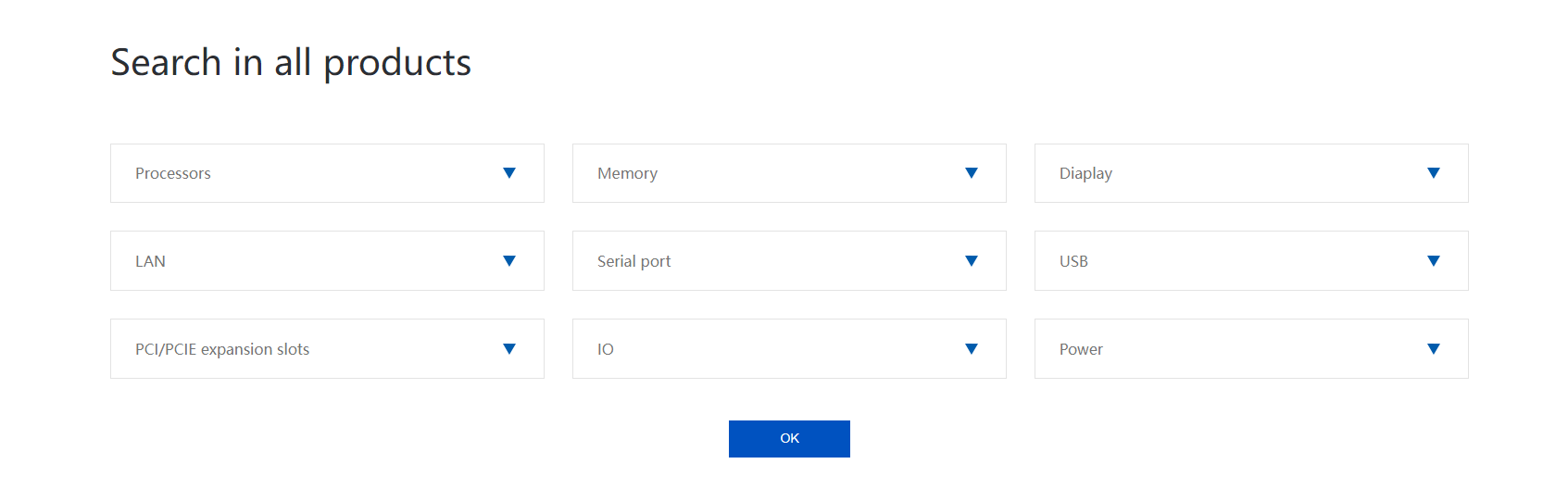Expand the USB filter via its label
This screenshot has width=1568, height=489.
[1073, 261]
